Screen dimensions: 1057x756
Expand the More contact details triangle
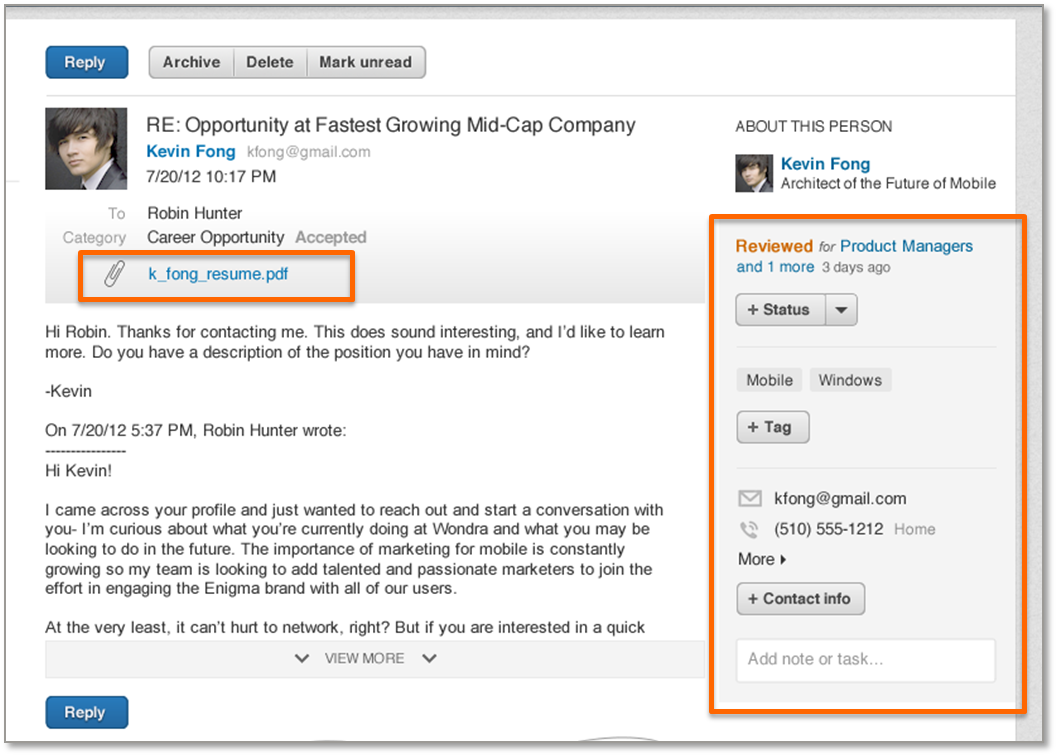click(x=782, y=560)
